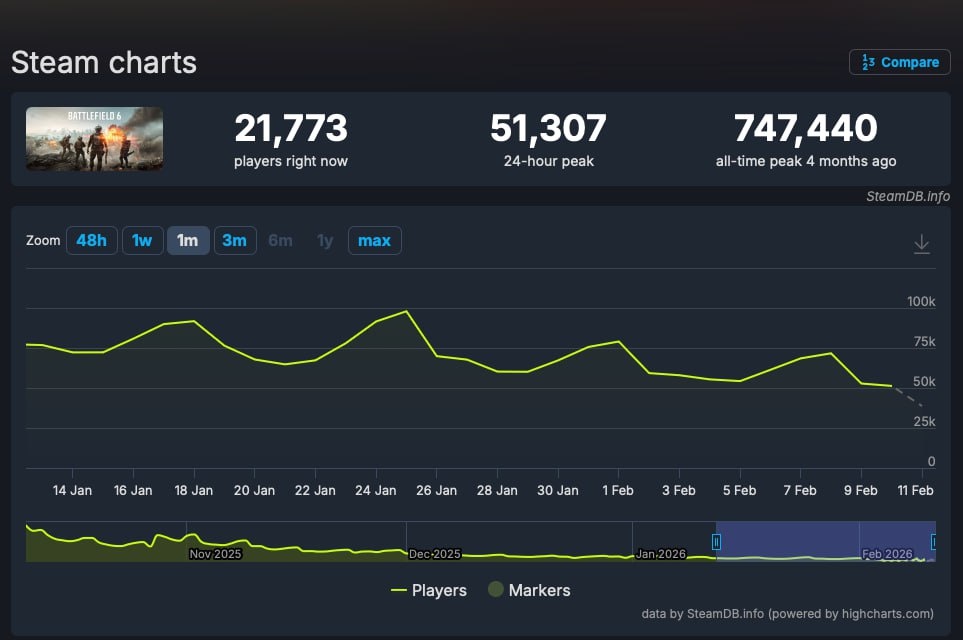The image size is (963, 640).
Task: Open data by SteamDB.info highcharts credit
Action: coord(787,614)
